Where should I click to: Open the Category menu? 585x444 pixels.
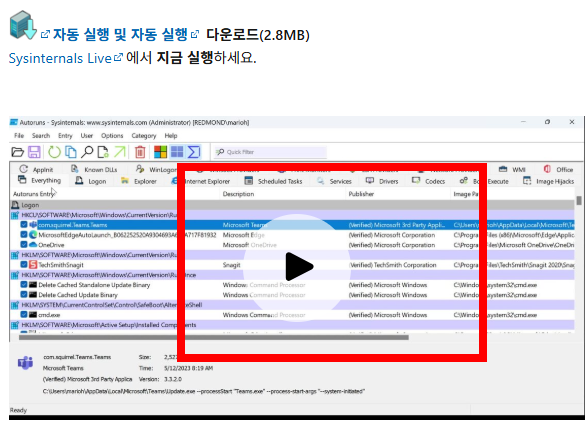[x=144, y=135]
